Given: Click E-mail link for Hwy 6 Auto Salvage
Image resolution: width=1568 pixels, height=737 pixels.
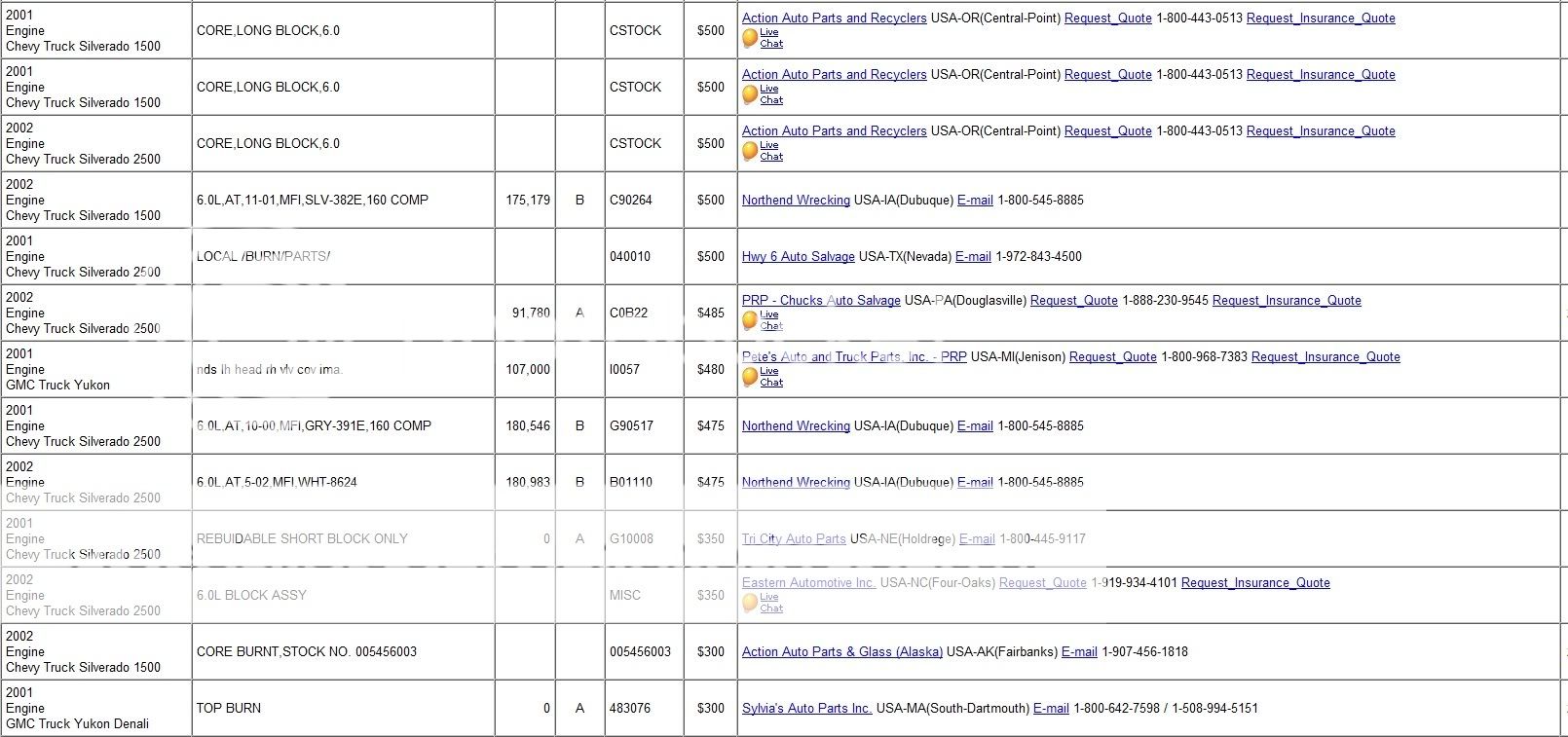Looking at the screenshot, I should tap(973, 256).
